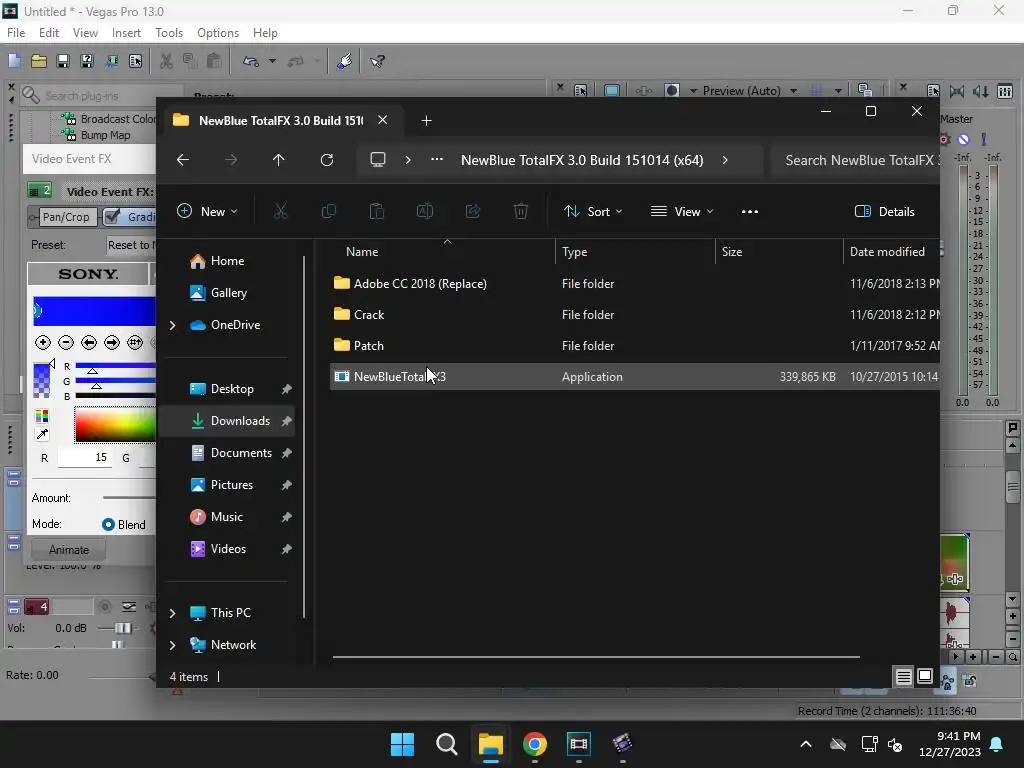This screenshot has width=1024, height=768.
Task: Open the New dropdown in Explorer
Action: 208,212
